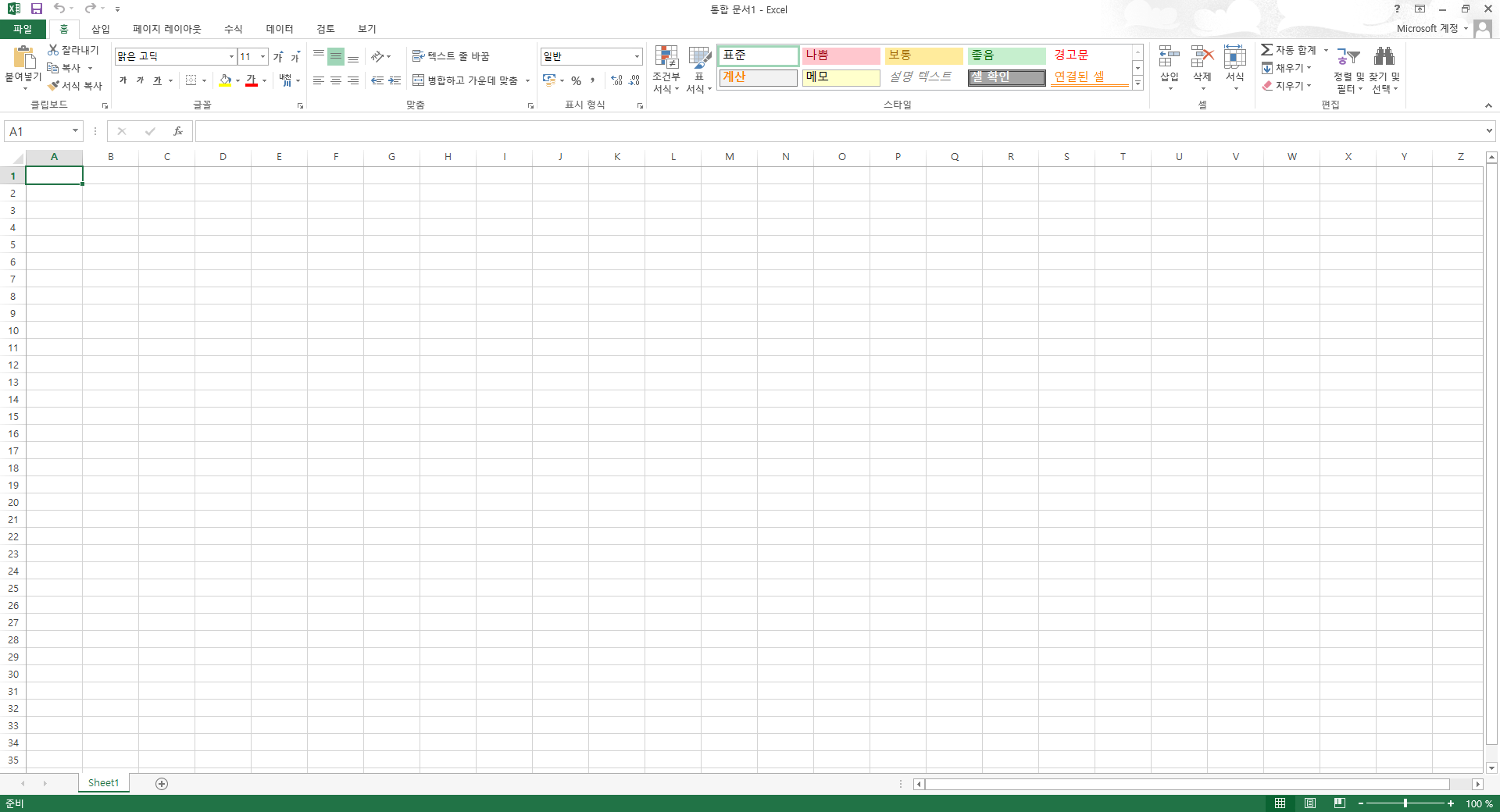This screenshot has height=812, width=1500.
Task: Open Format as Table (표 서식)
Action: (699, 69)
